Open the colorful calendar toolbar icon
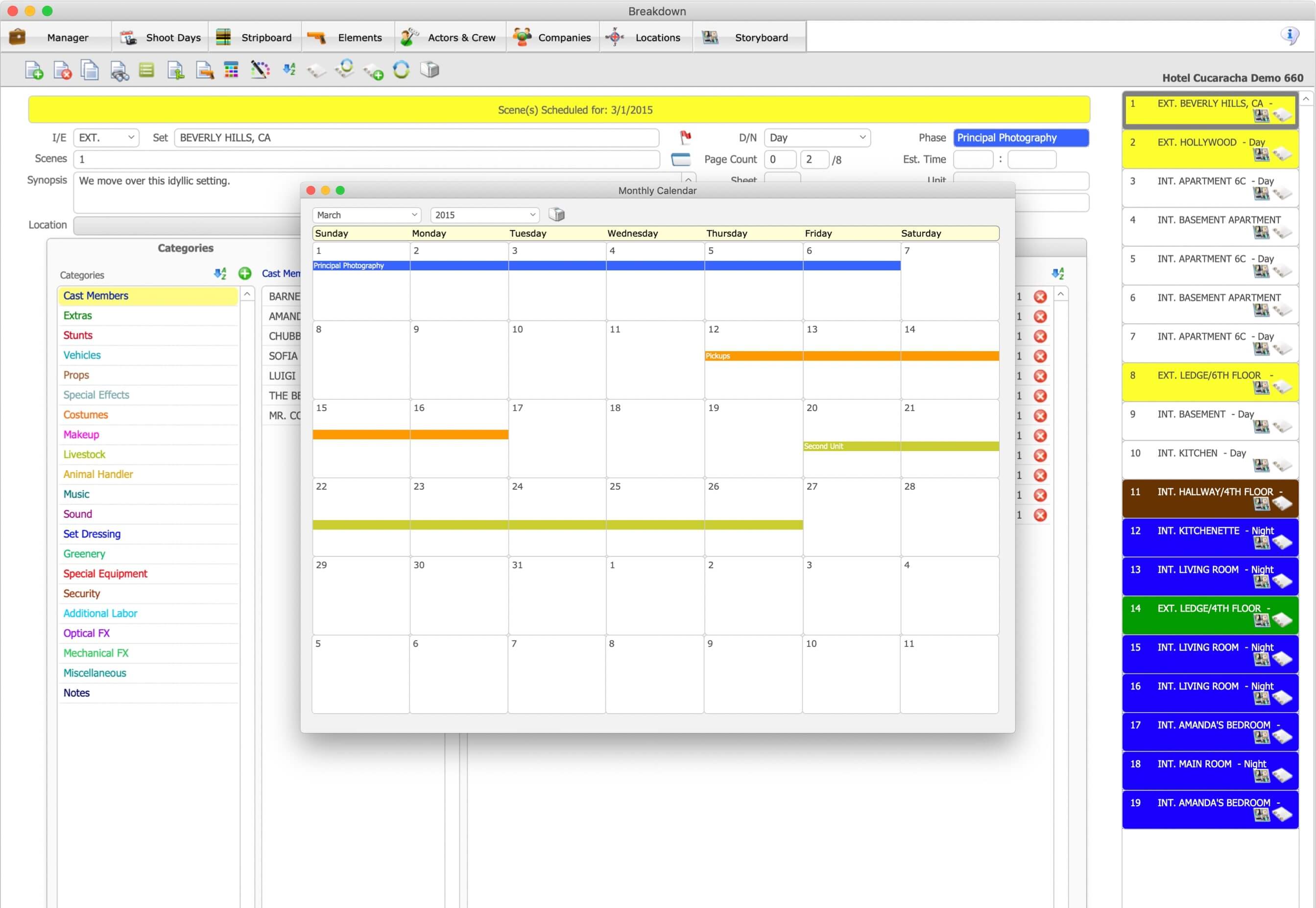The width and height of the screenshot is (1316, 908). [x=231, y=70]
